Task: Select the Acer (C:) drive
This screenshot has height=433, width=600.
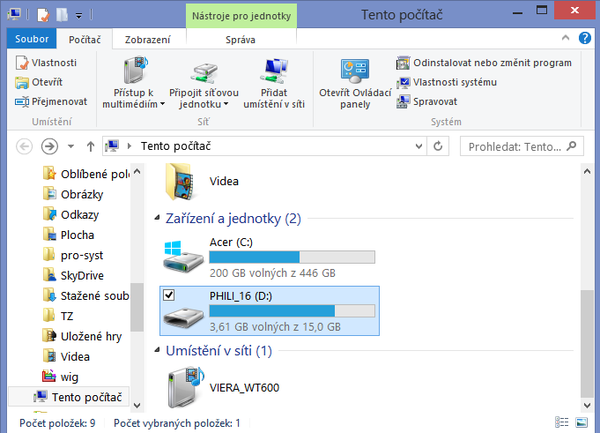Action: (x=269, y=257)
